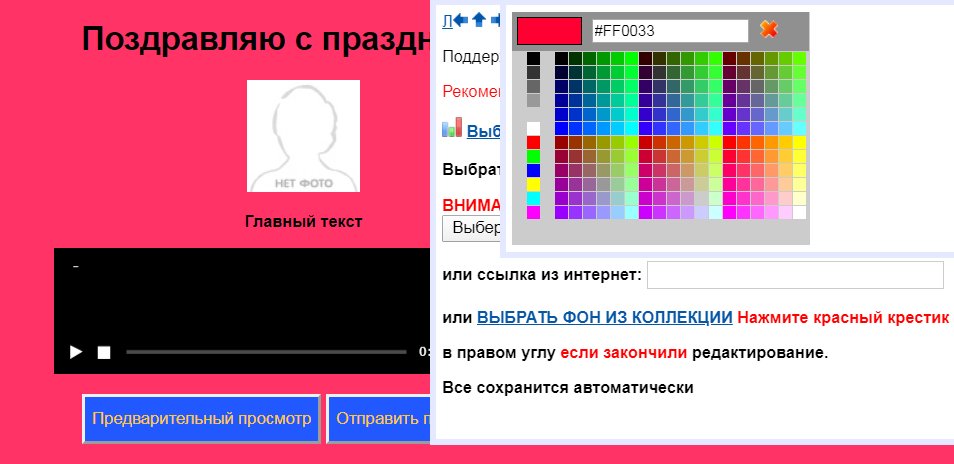Pick the black swatch in the left column
The height and width of the screenshot is (464, 954).
pyautogui.click(x=533, y=58)
